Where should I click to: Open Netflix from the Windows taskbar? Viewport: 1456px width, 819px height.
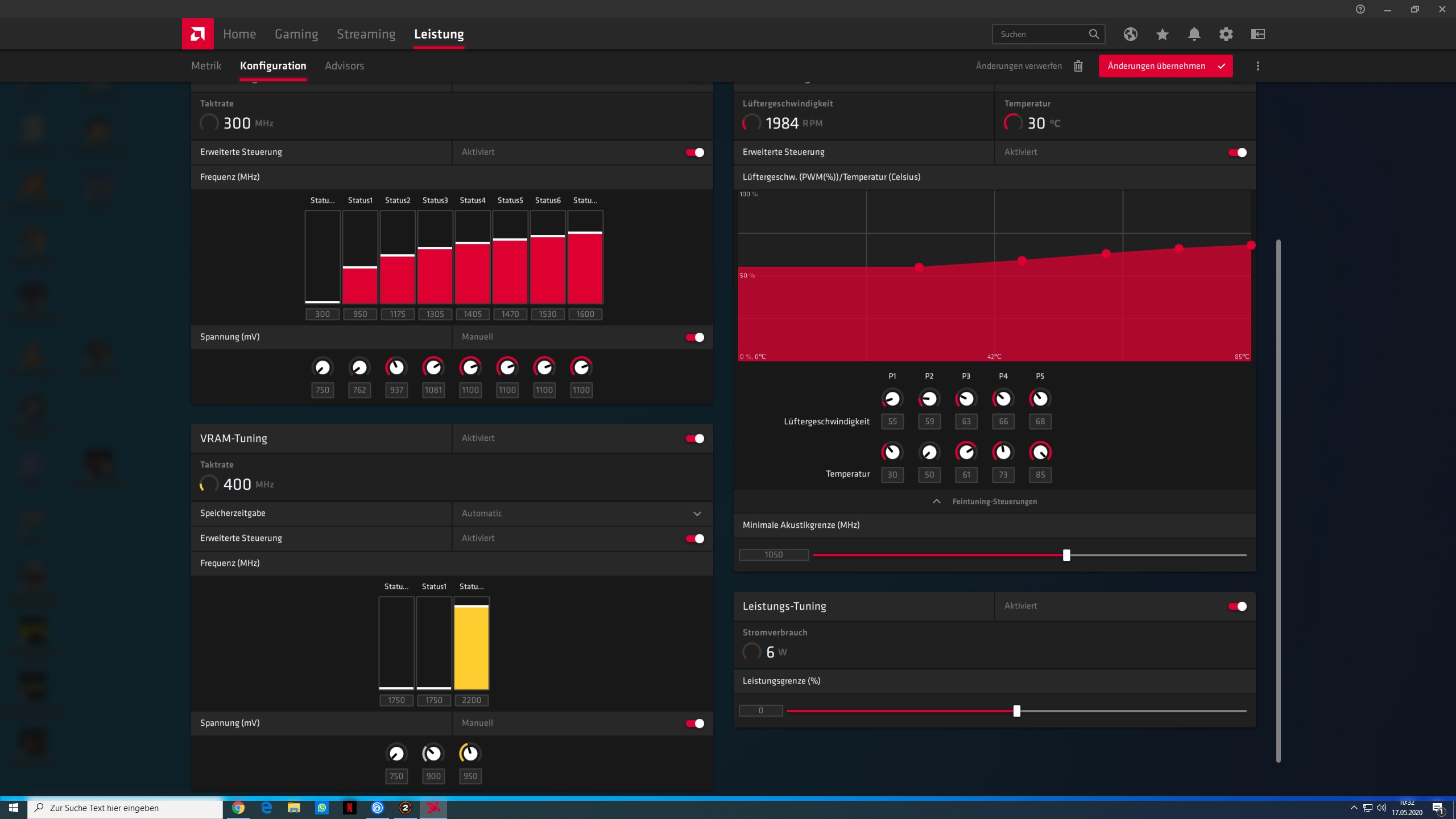[349, 808]
